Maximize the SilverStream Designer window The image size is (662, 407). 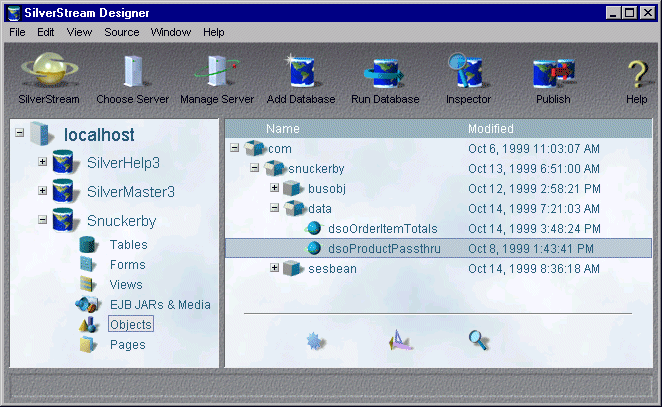pyautogui.click(x=629, y=13)
